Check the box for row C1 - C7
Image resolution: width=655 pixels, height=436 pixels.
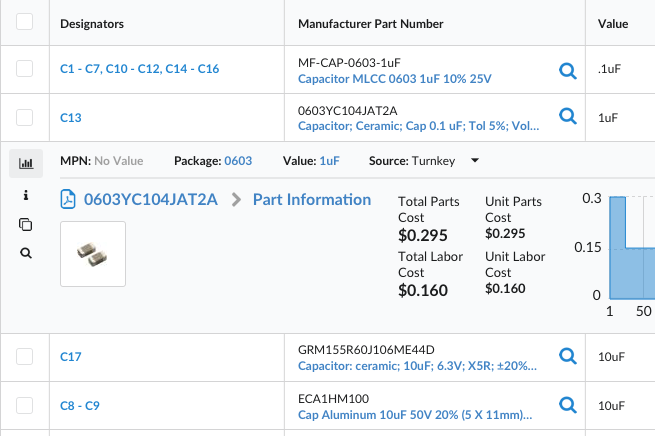[25, 69]
